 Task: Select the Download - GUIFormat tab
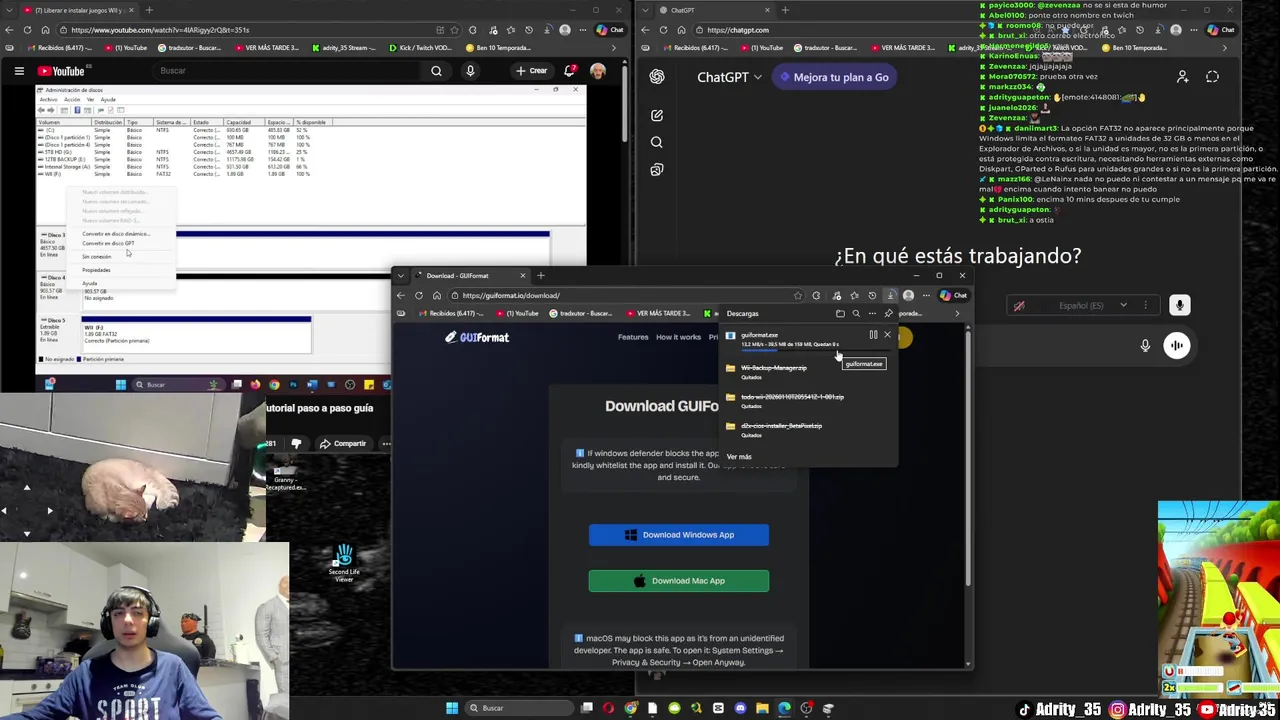click(470, 276)
